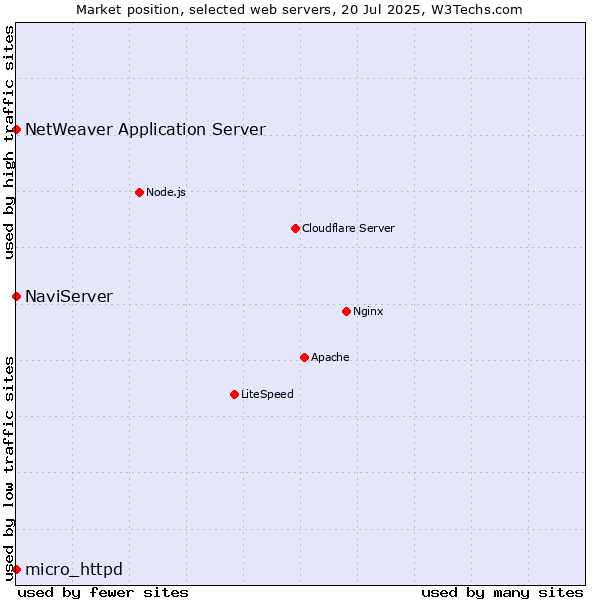Select the Apache data point marker
600x600 pixels.
pyautogui.click(x=304, y=357)
